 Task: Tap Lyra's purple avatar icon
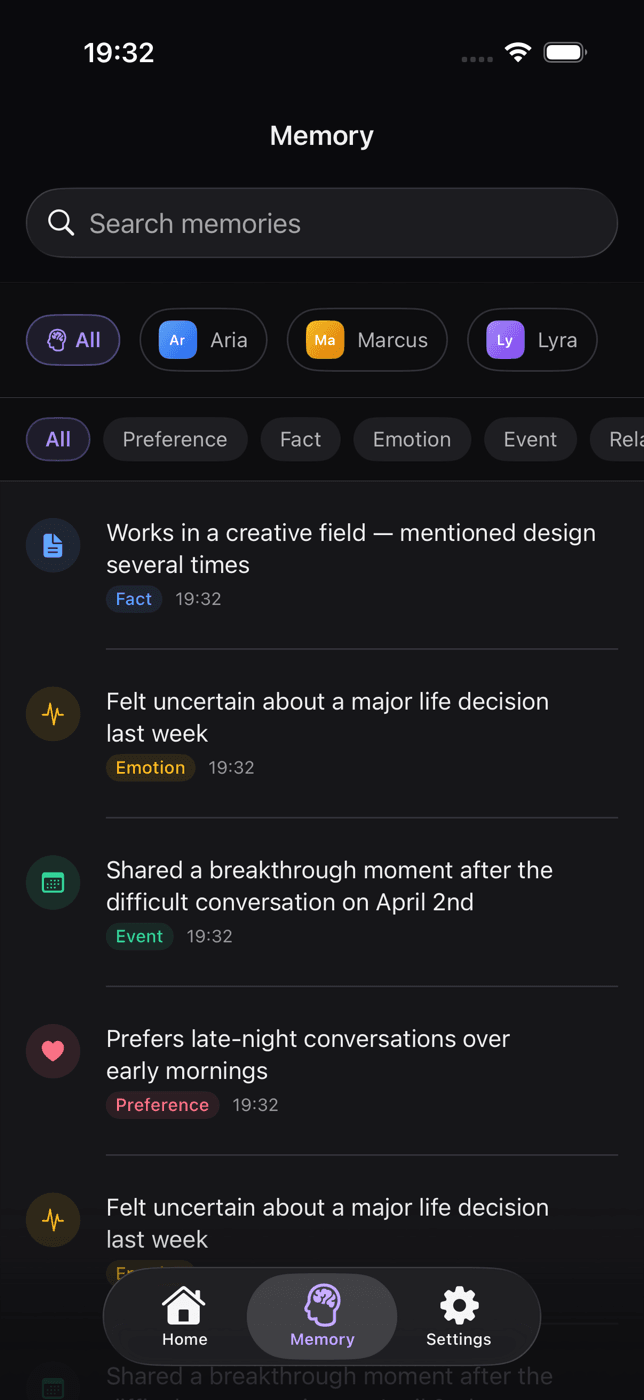(505, 340)
